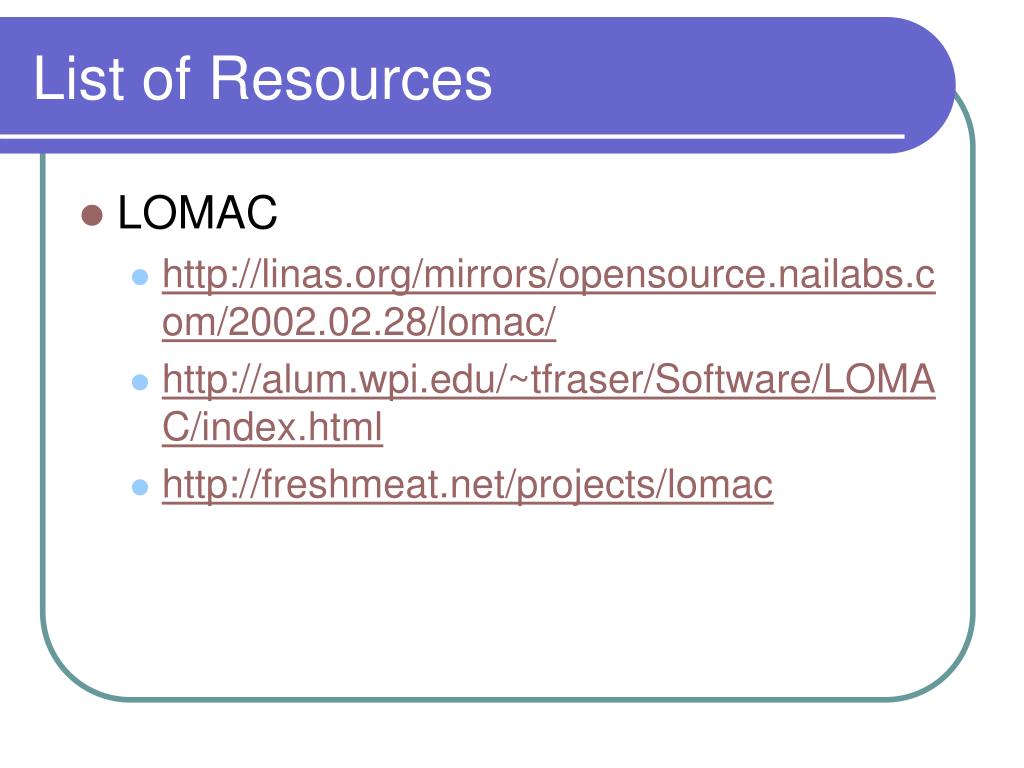The image size is (1024, 768).
Task: Click the blue bullet before the linas.org link
Action: point(140,277)
